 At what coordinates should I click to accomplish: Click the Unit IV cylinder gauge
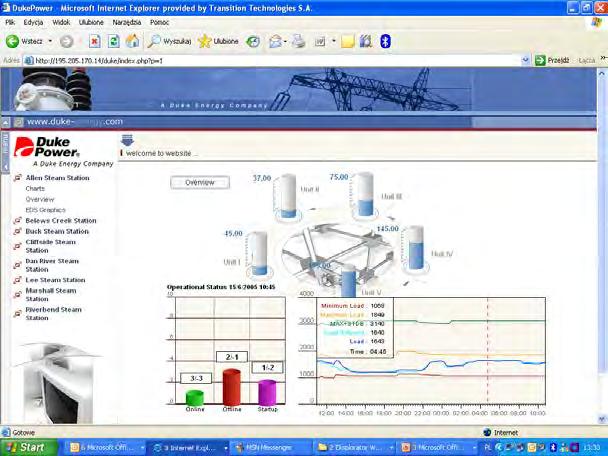point(416,248)
